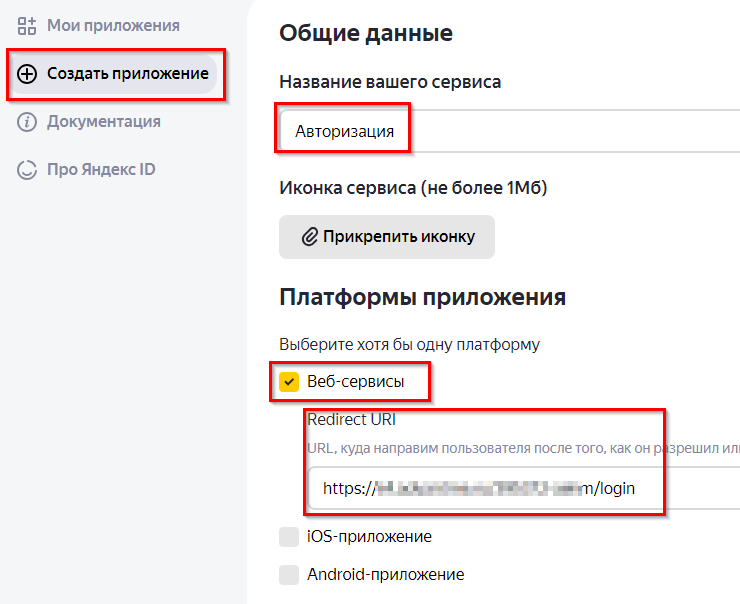Screen dimensions: 740x604
Task: Focus the service name field containing Авторизация
Action: tap(500, 131)
